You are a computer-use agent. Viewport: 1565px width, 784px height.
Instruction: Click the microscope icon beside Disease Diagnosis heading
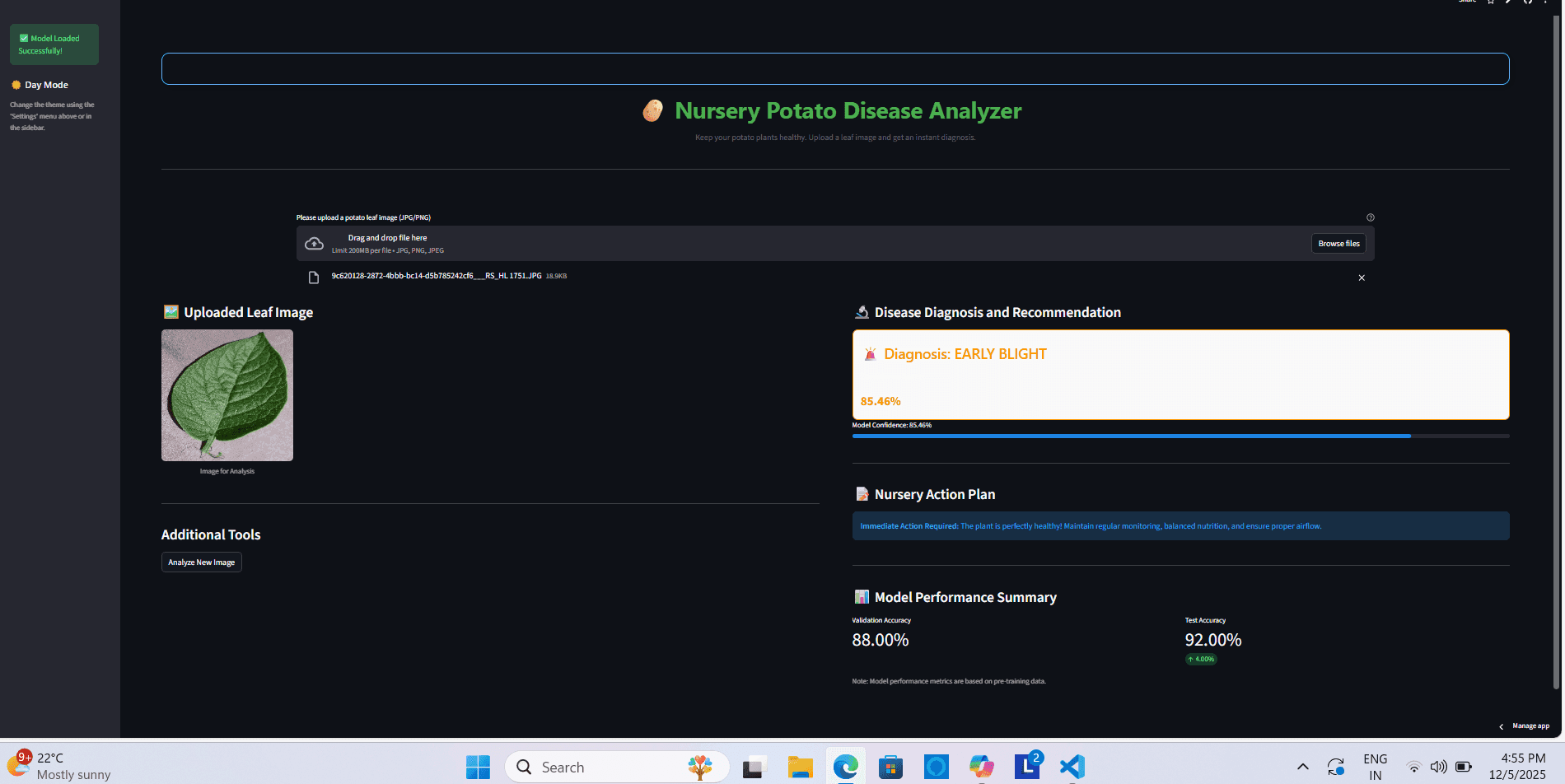862,312
